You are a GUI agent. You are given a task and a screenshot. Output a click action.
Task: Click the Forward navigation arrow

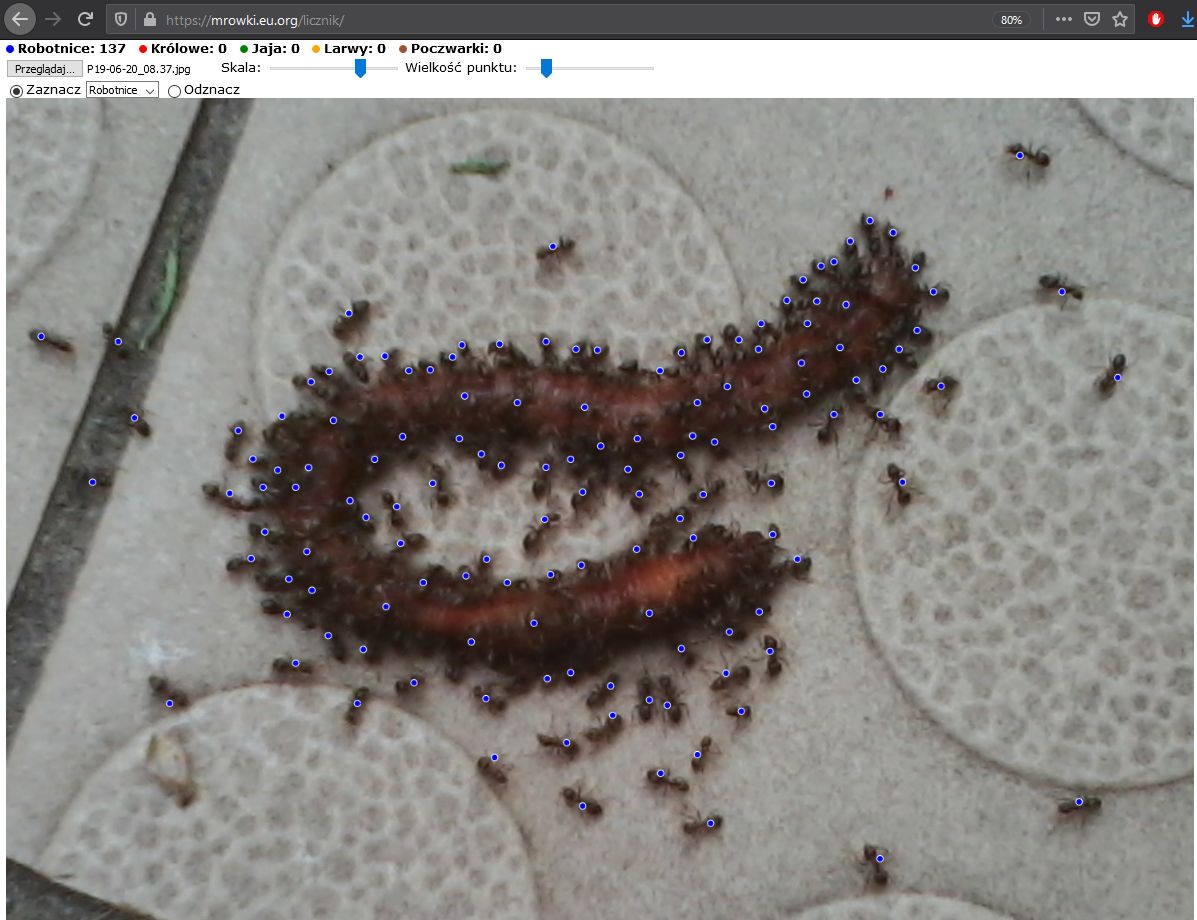pyautogui.click(x=54, y=19)
